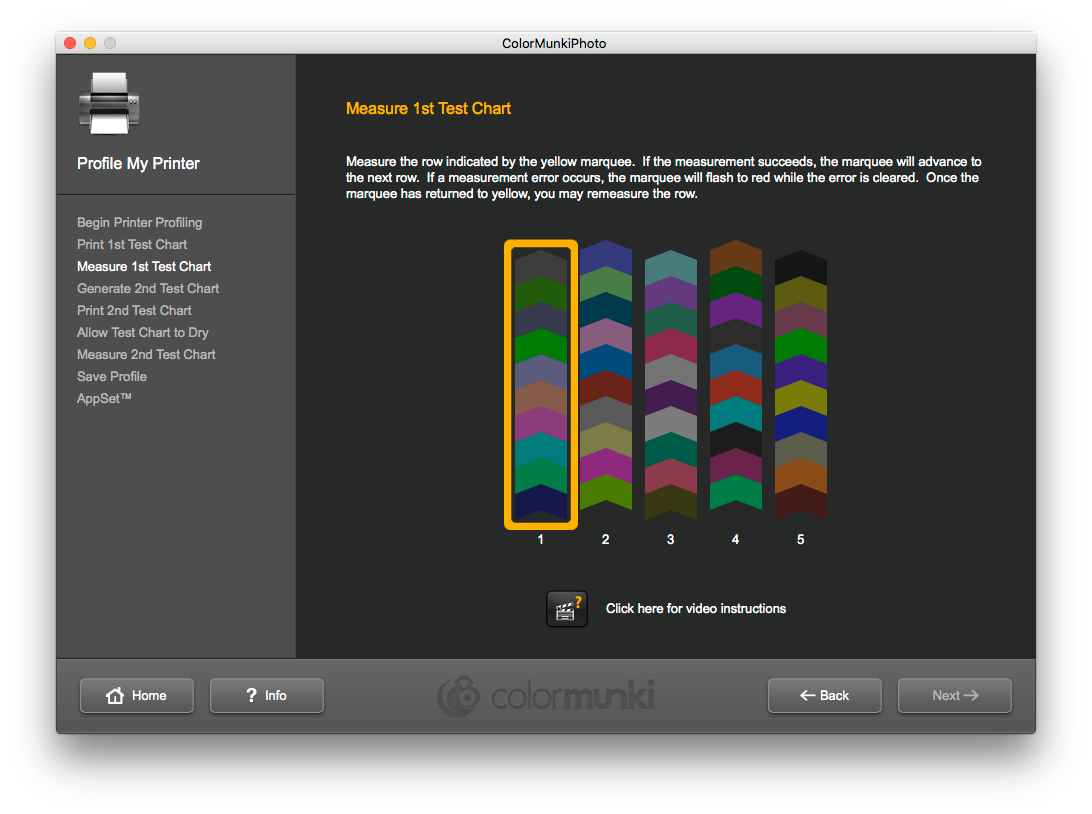Image resolution: width=1092 pixels, height=814 pixels.
Task: Click the ColorMunkiPhoto window title
Action: pos(554,43)
